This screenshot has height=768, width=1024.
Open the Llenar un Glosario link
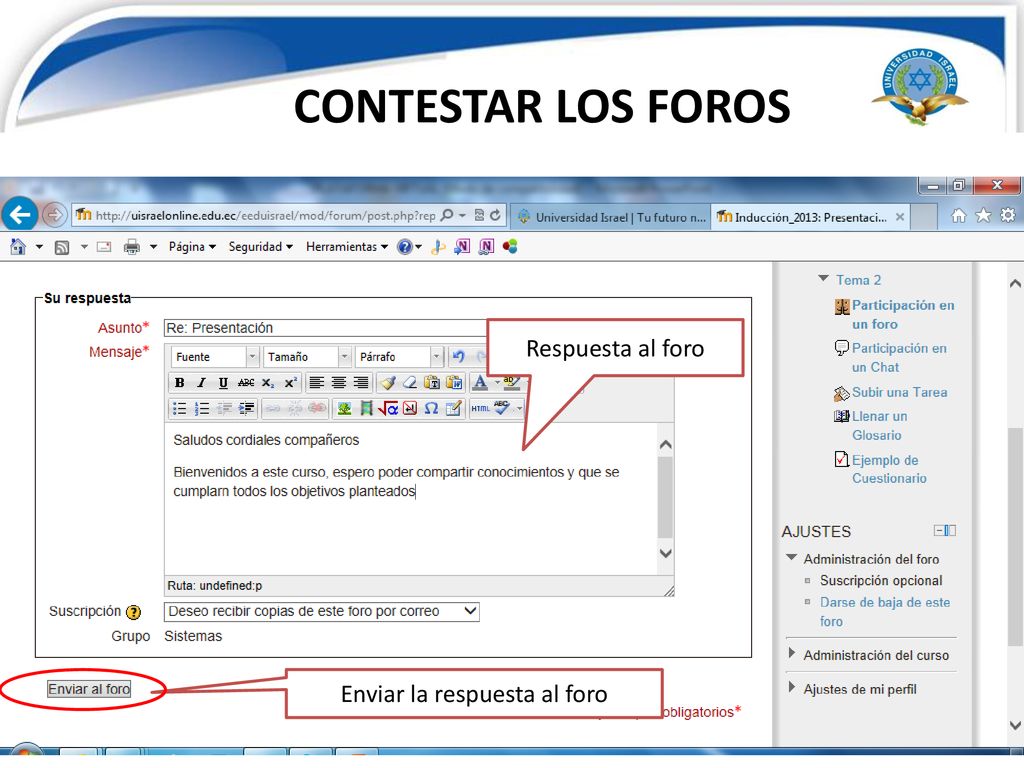coord(879,426)
